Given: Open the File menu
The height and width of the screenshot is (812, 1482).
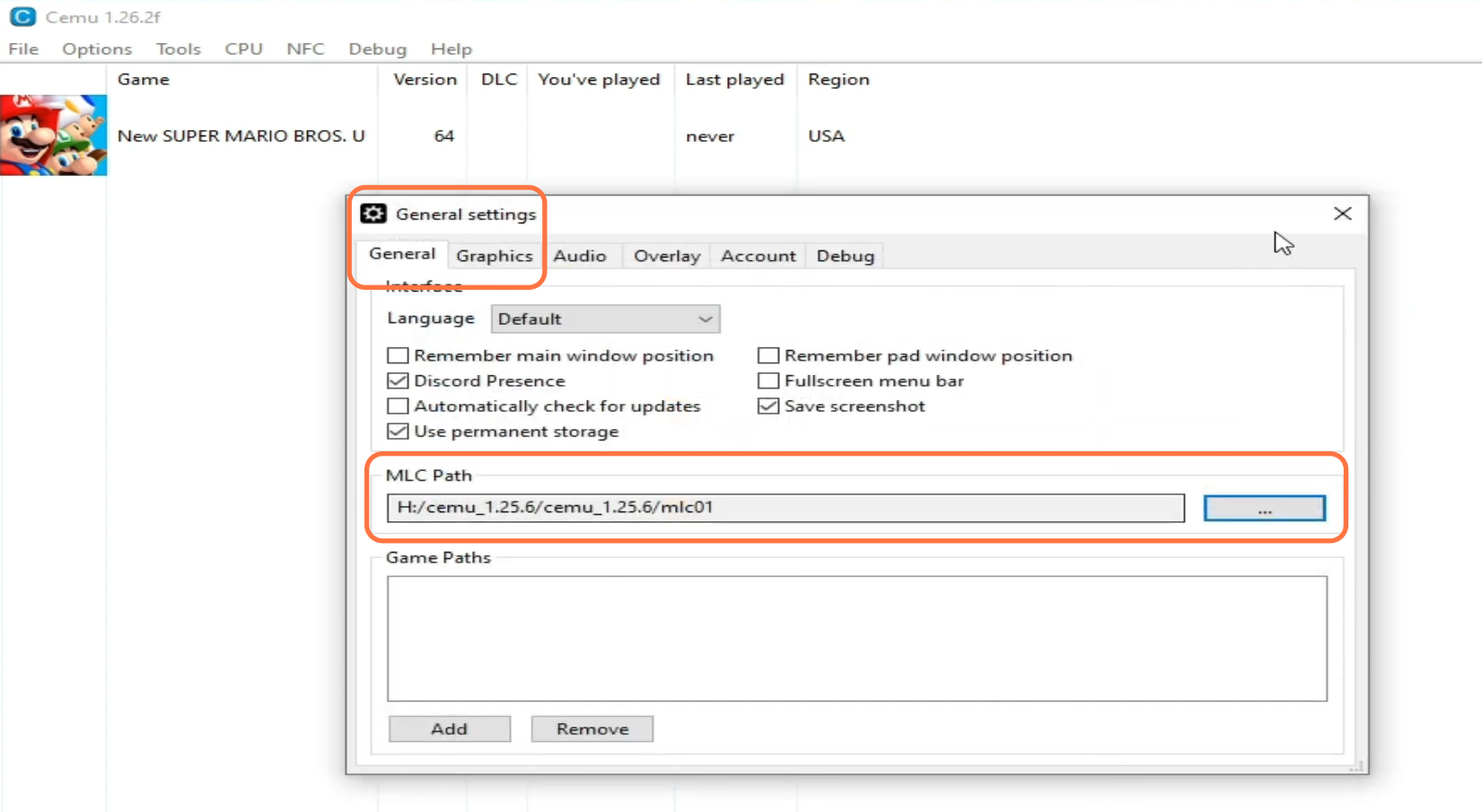Looking at the screenshot, I should pyautogui.click(x=23, y=48).
